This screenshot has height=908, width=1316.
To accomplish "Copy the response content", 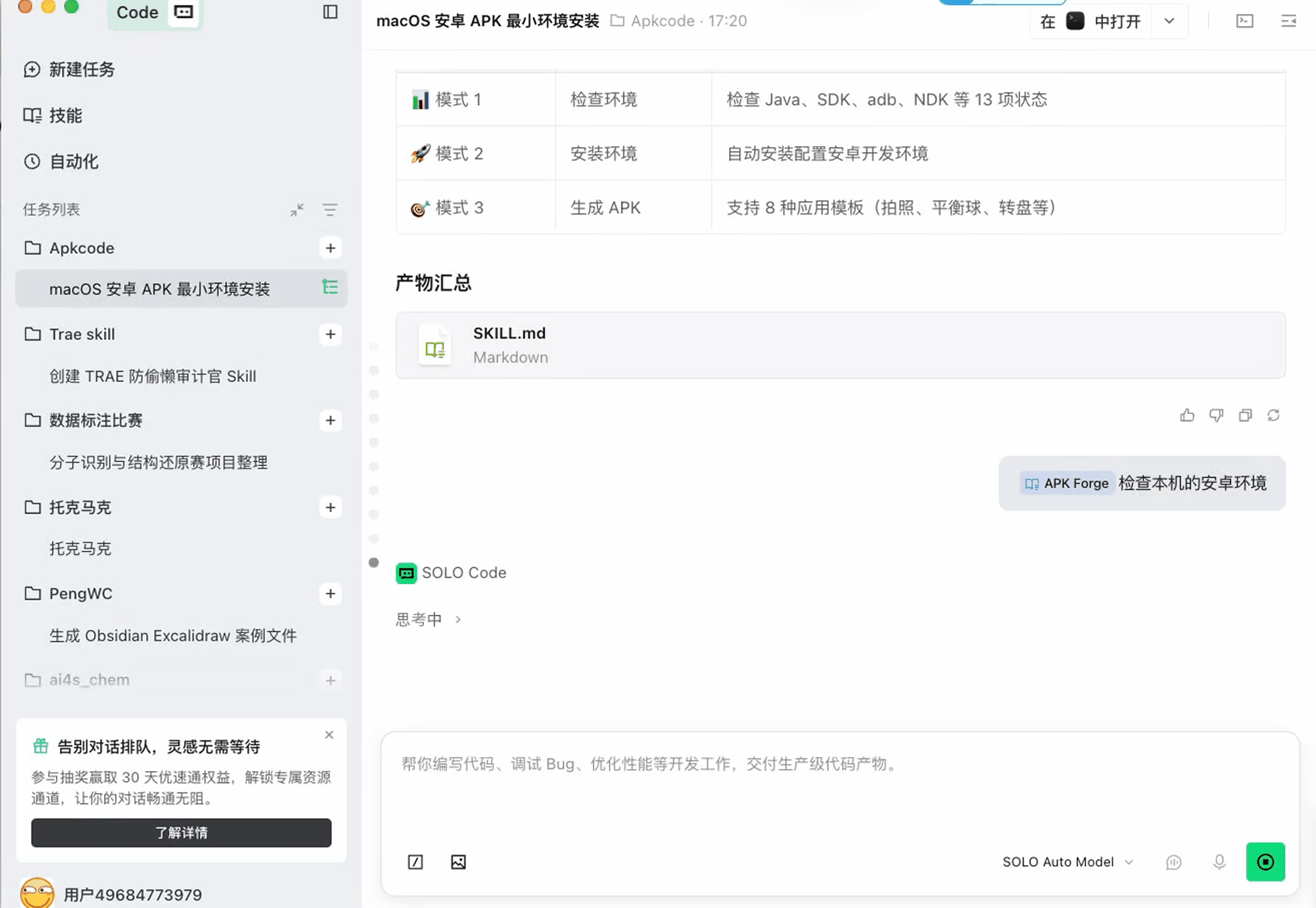I will point(1245,415).
